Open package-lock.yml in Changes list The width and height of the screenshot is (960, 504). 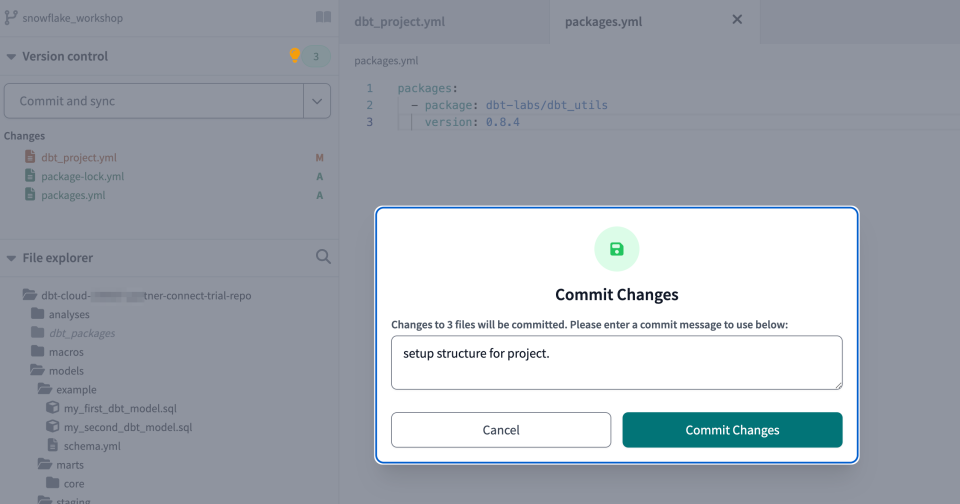click(82, 177)
